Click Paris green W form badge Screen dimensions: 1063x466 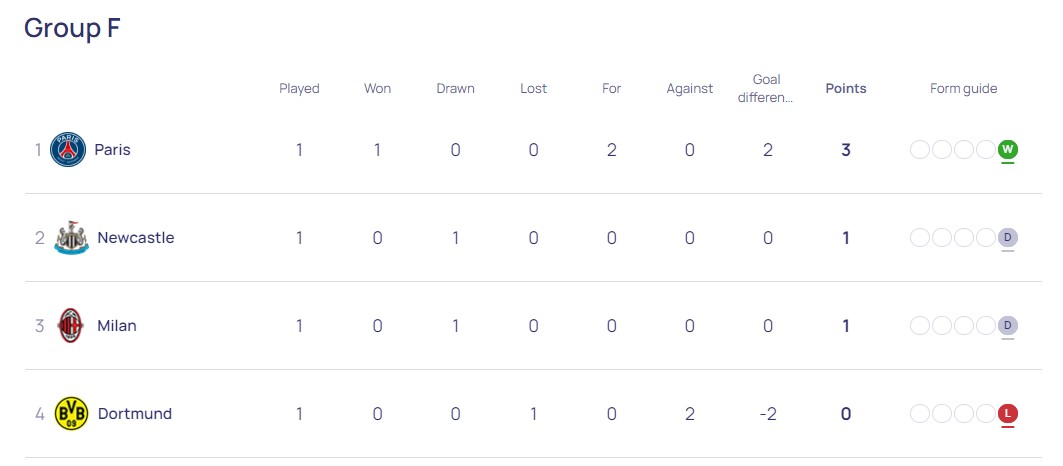click(x=1007, y=149)
